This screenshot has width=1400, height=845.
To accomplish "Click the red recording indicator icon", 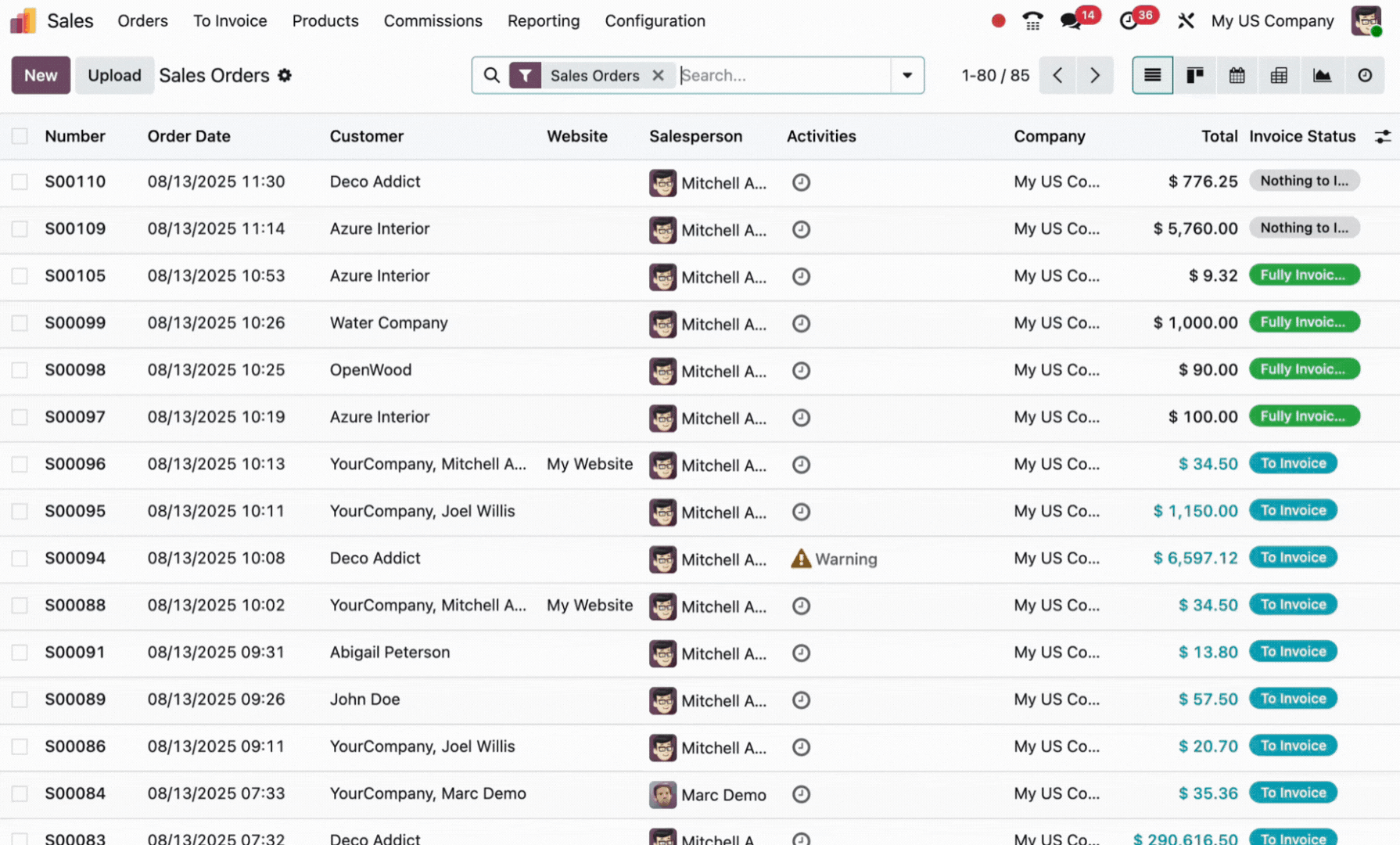I will pyautogui.click(x=998, y=21).
